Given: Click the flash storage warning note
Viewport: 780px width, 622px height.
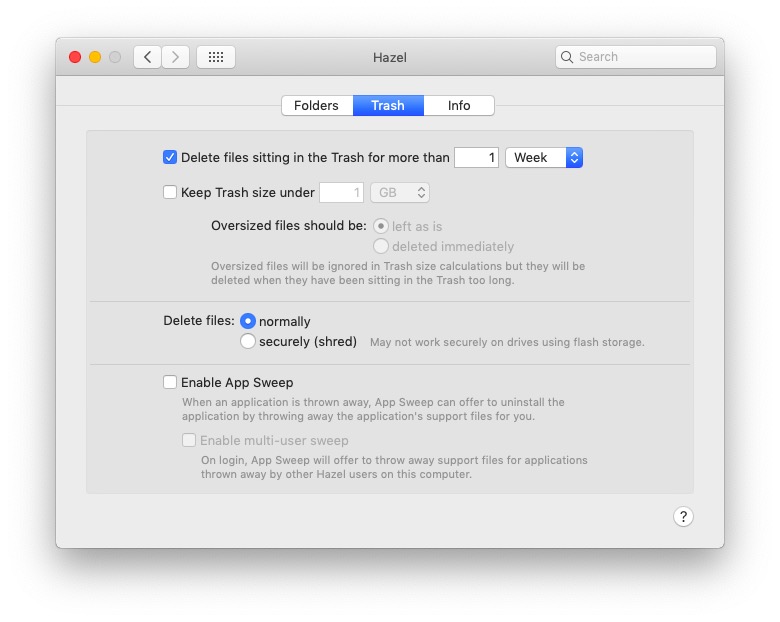Looking at the screenshot, I should (x=507, y=342).
